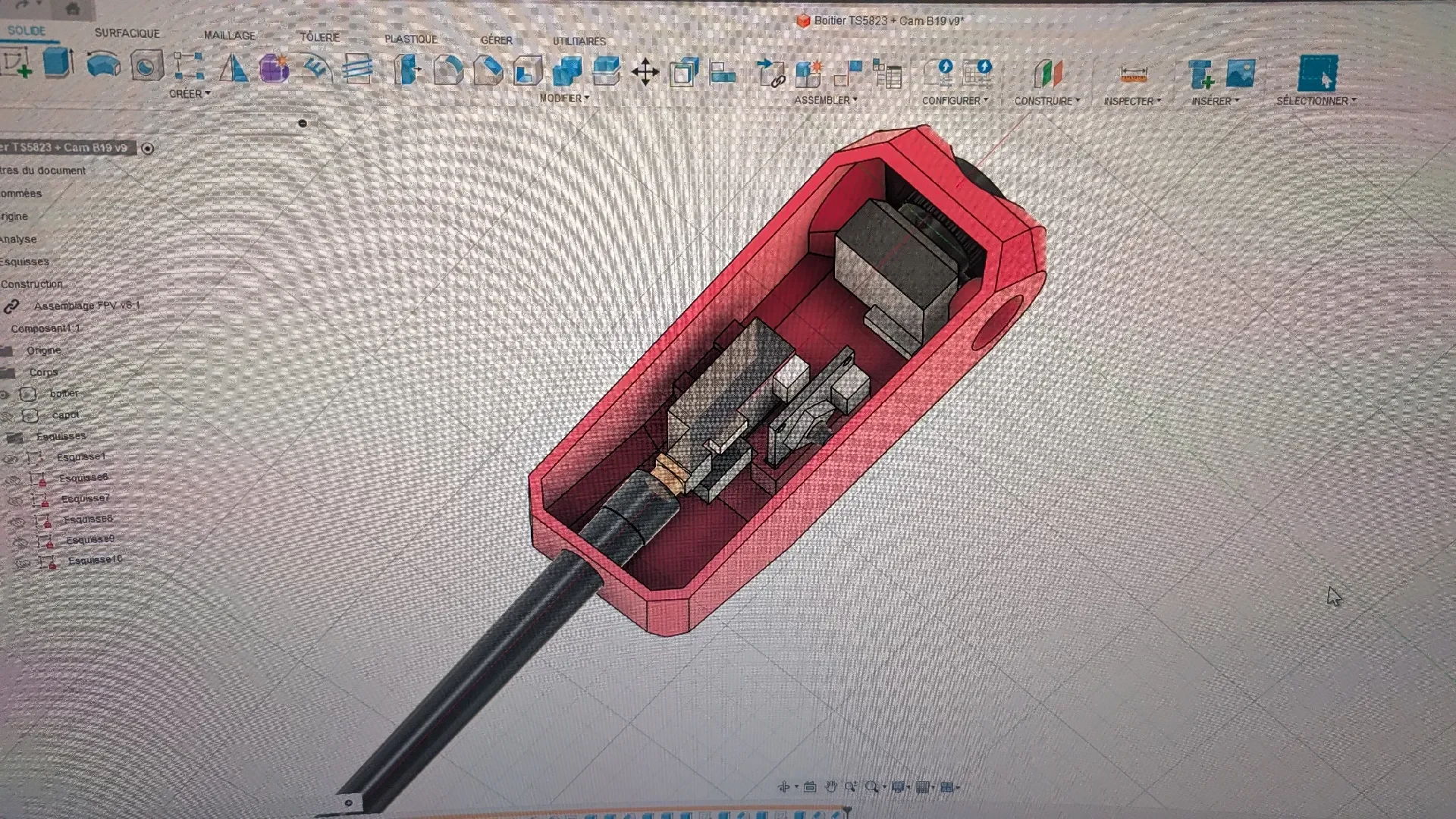Select the Mirror tool icon

(x=234, y=67)
